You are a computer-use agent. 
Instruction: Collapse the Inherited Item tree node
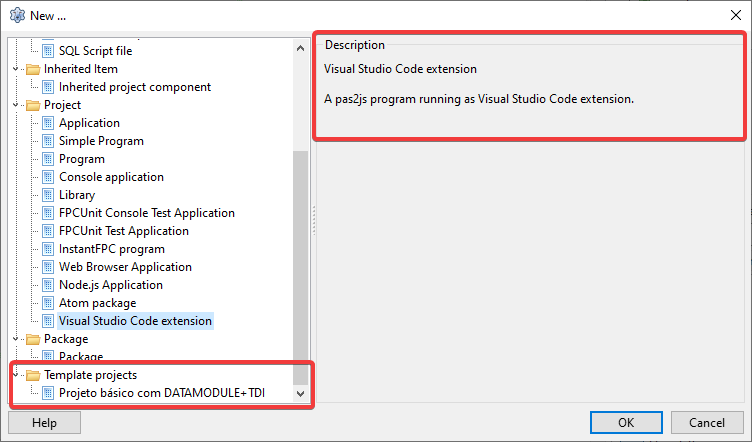coord(15,69)
